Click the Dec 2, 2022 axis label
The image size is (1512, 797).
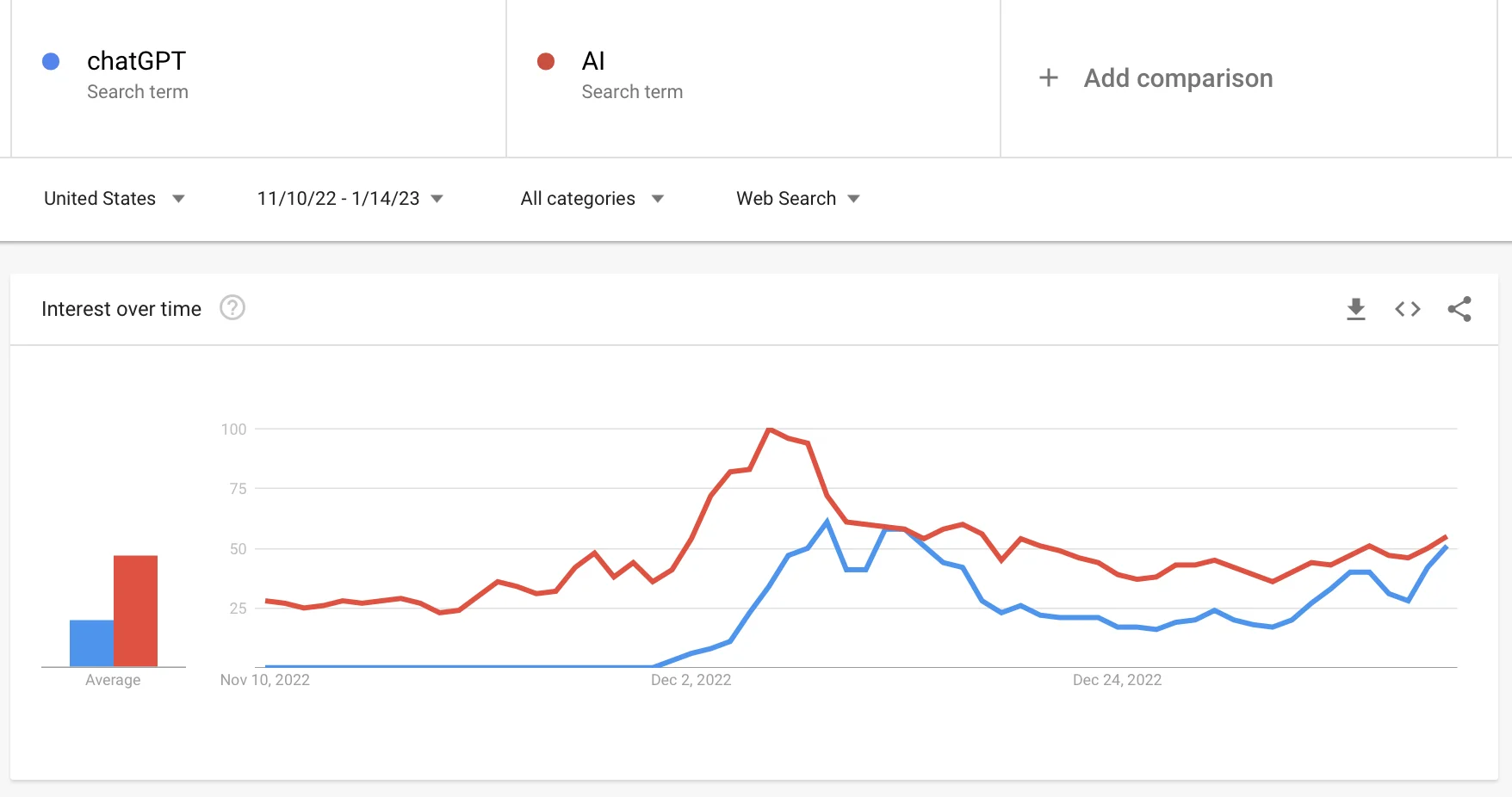(x=691, y=680)
